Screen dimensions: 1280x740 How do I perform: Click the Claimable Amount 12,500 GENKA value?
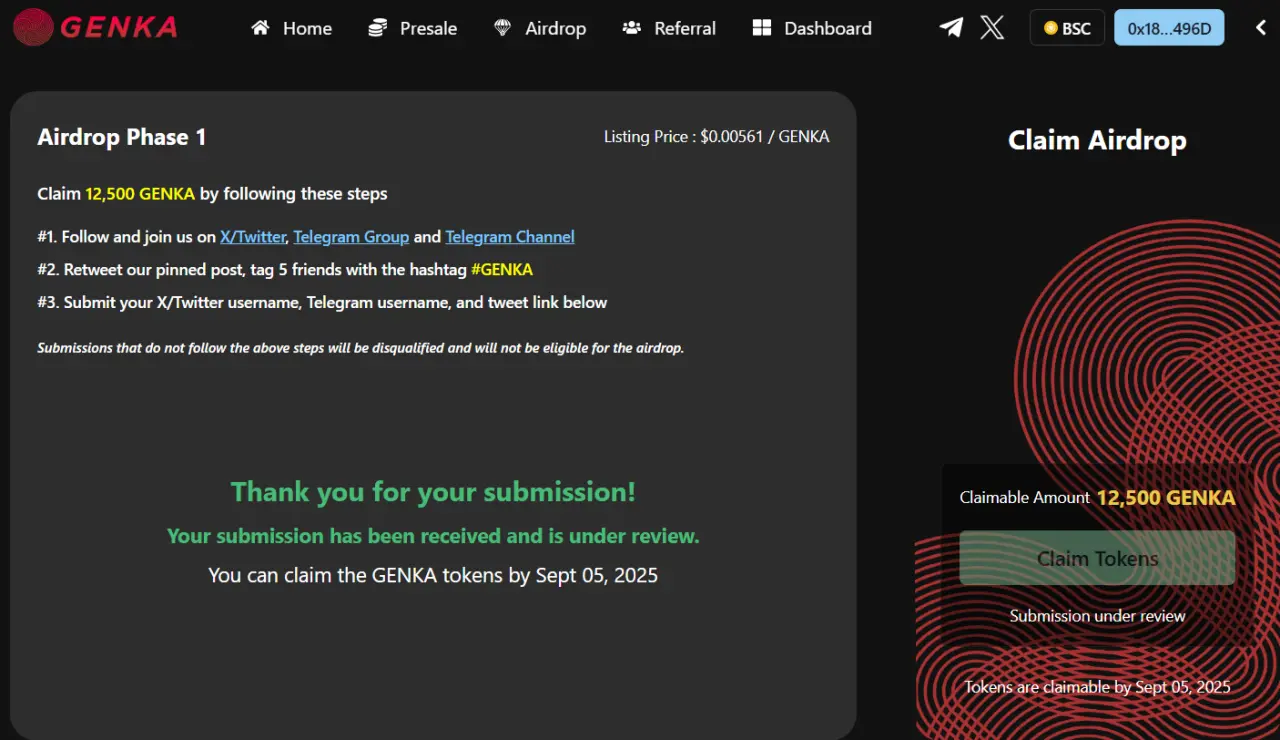pos(1166,498)
